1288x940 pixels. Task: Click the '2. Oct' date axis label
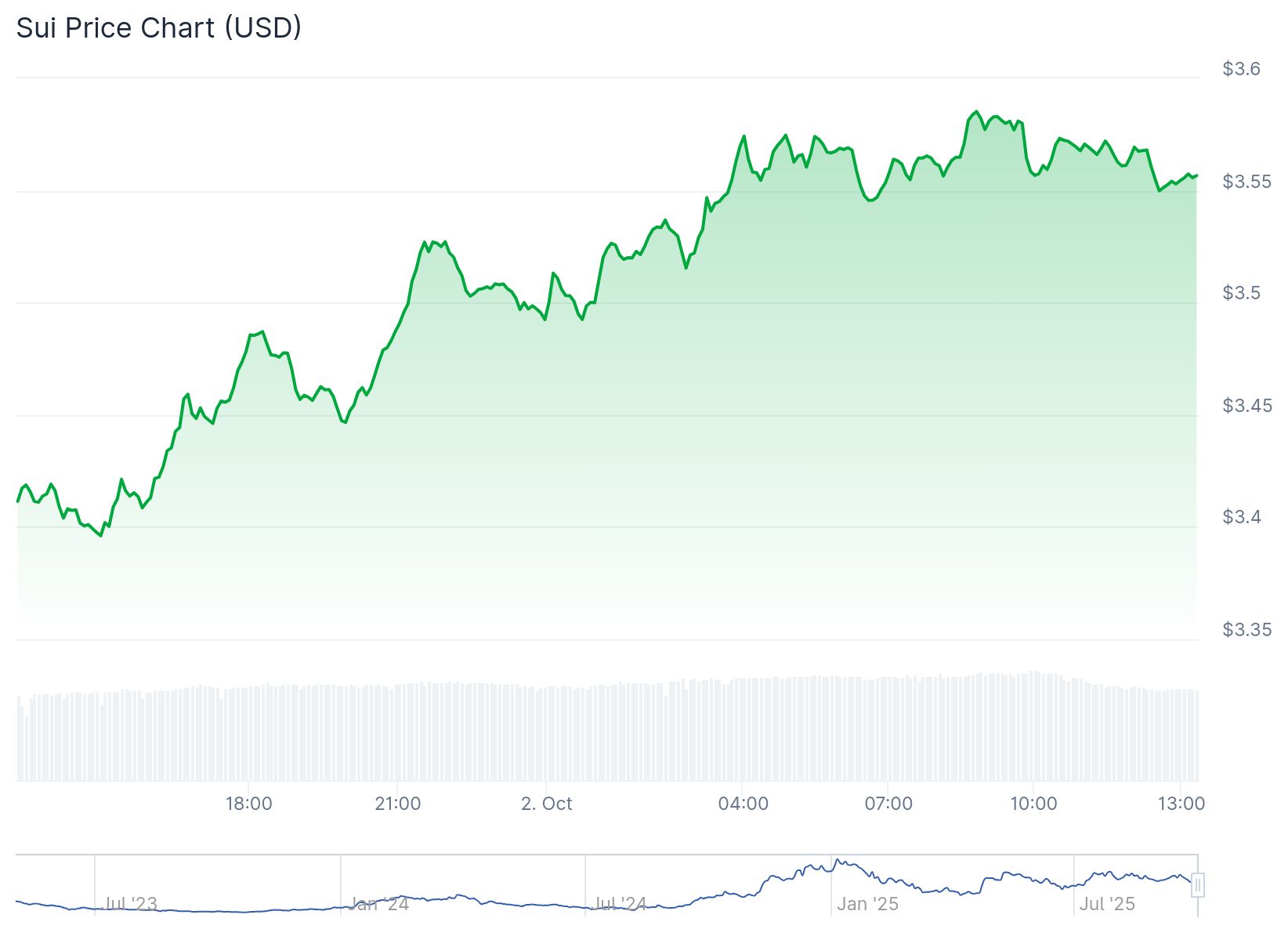(547, 804)
